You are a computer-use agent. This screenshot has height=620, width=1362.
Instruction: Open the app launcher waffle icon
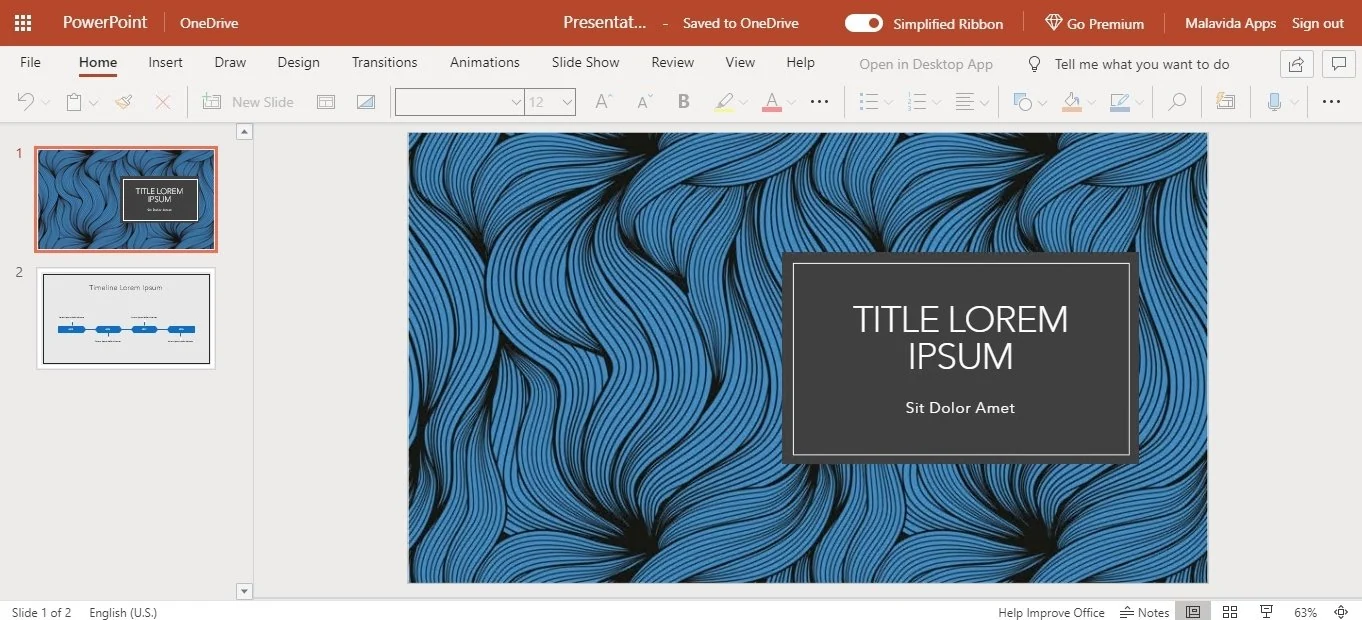click(x=22, y=23)
